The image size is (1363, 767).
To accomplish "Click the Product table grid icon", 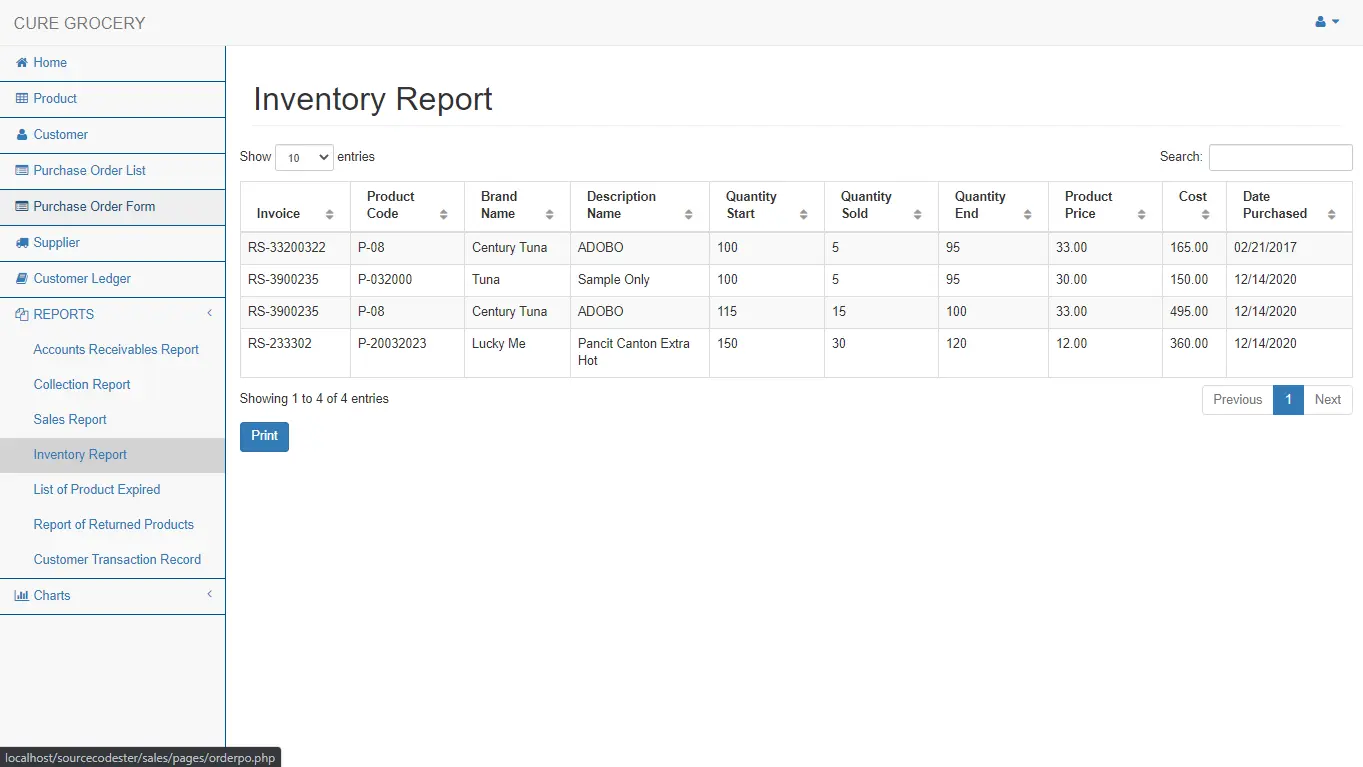I will click(22, 99).
